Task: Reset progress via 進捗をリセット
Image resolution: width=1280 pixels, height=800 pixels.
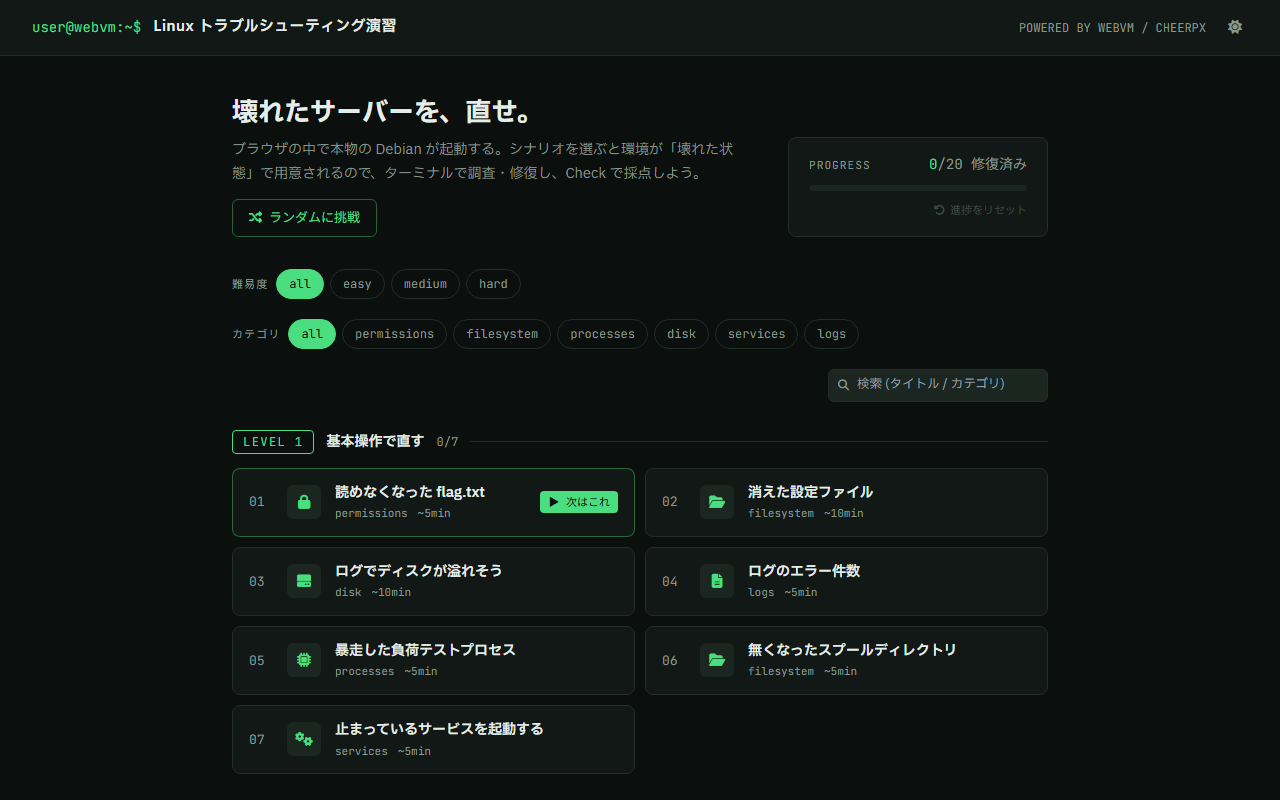Action: coord(980,210)
